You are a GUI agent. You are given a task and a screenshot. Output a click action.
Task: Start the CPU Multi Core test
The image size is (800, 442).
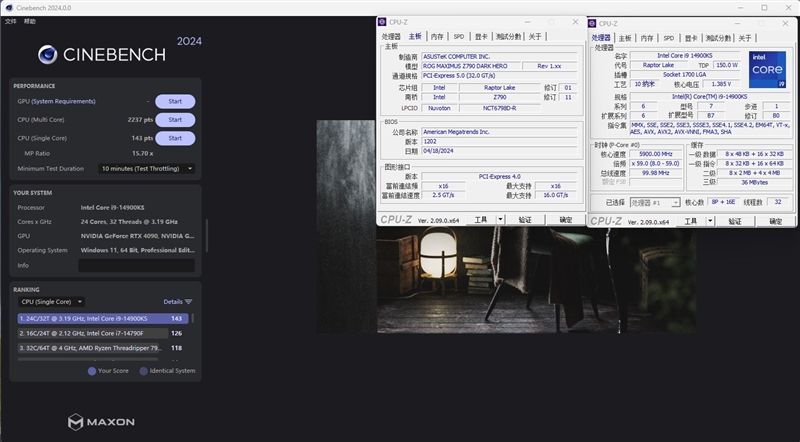(x=175, y=119)
